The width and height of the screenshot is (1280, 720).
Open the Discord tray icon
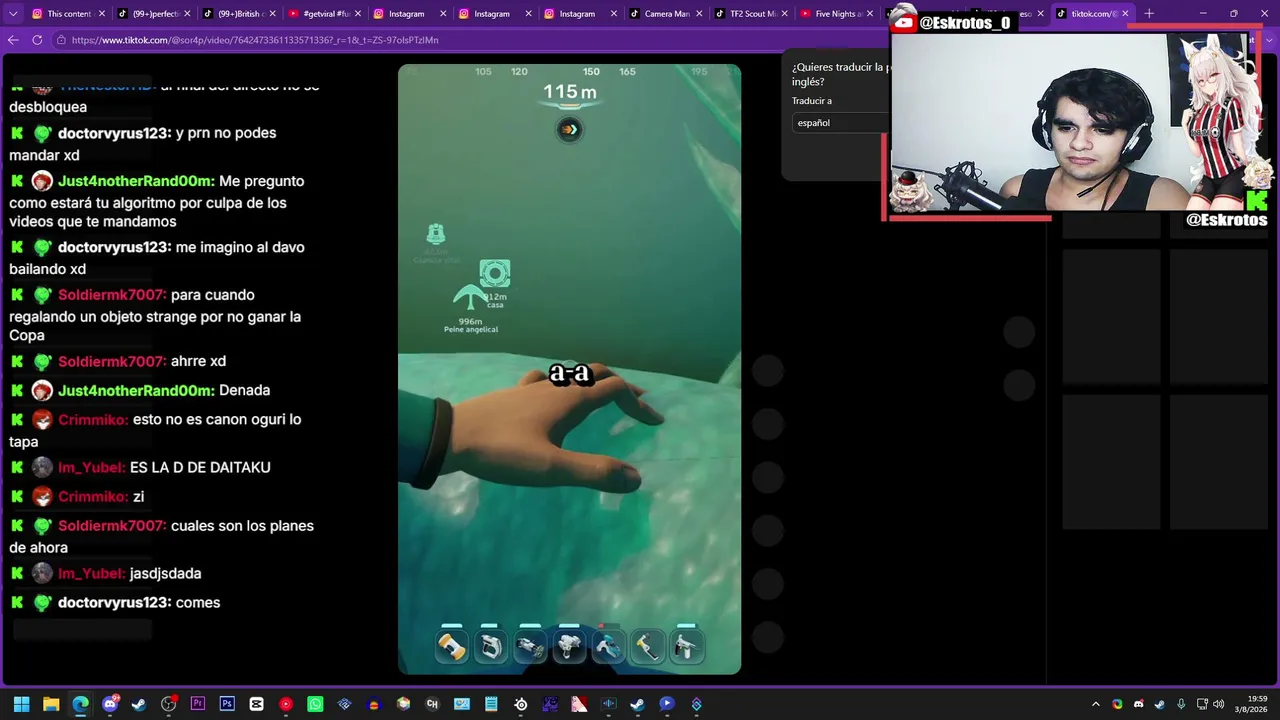[1138, 704]
